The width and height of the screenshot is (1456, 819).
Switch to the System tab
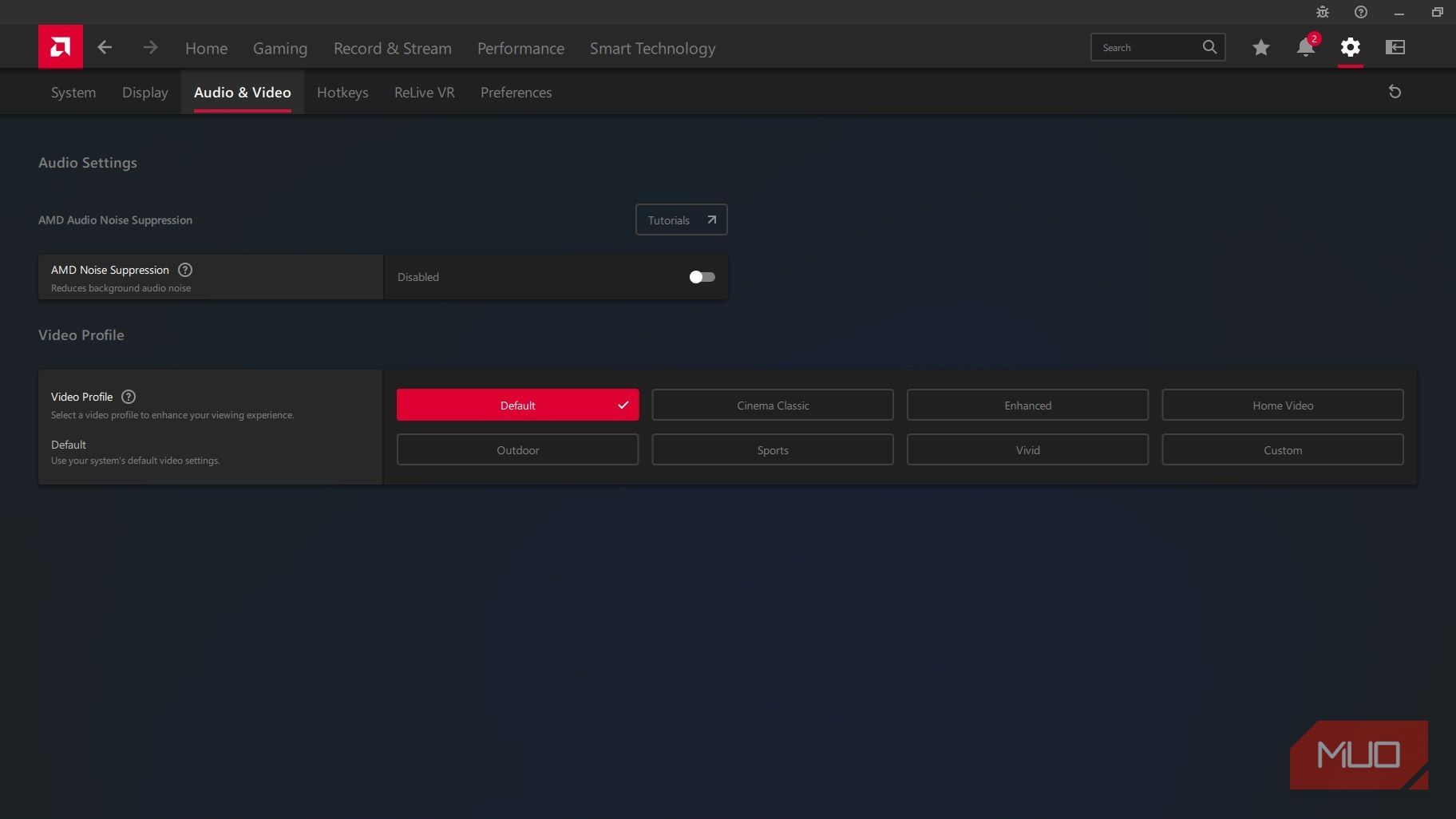click(73, 92)
